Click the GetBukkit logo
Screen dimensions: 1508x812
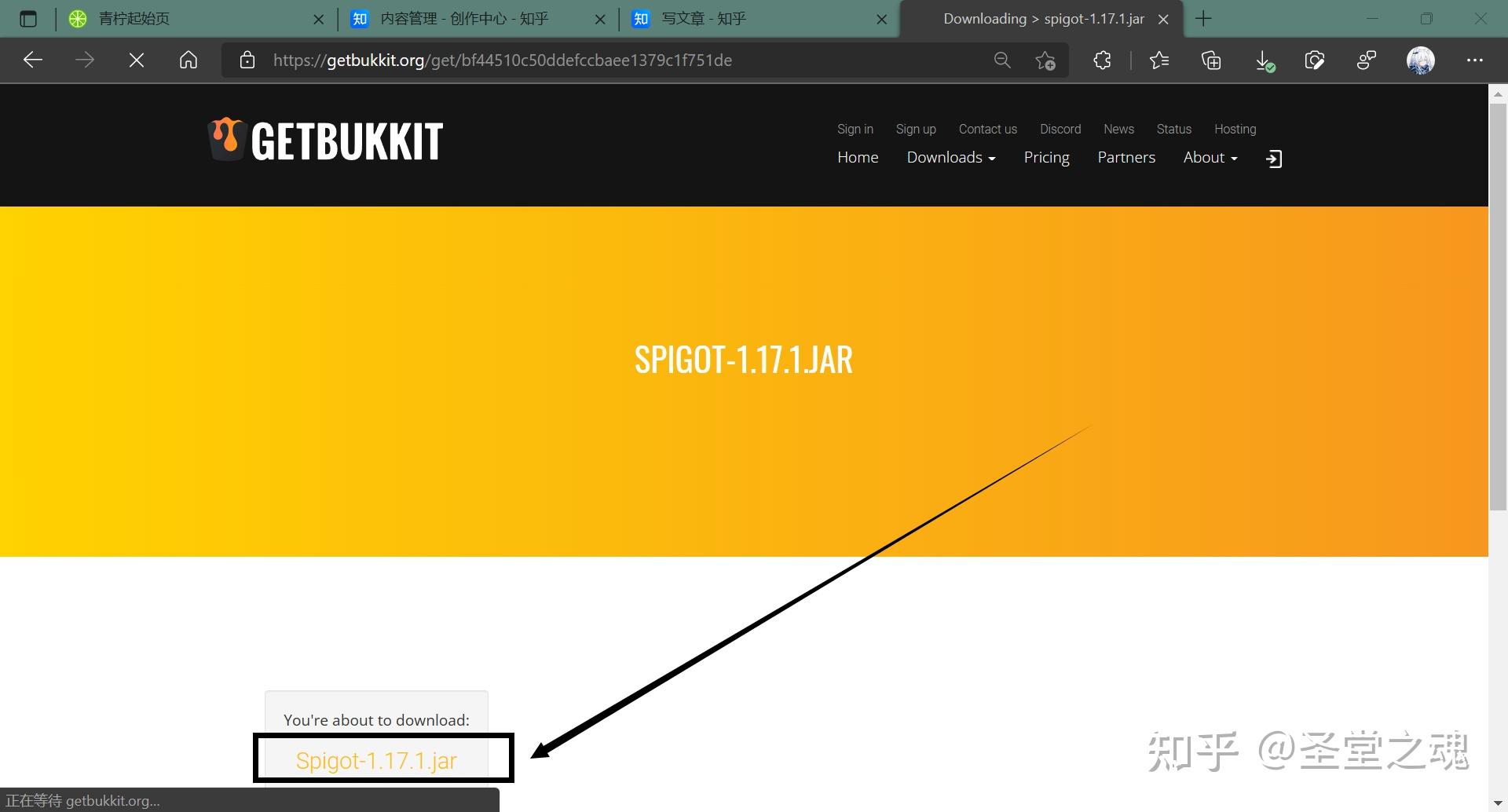tap(325, 140)
